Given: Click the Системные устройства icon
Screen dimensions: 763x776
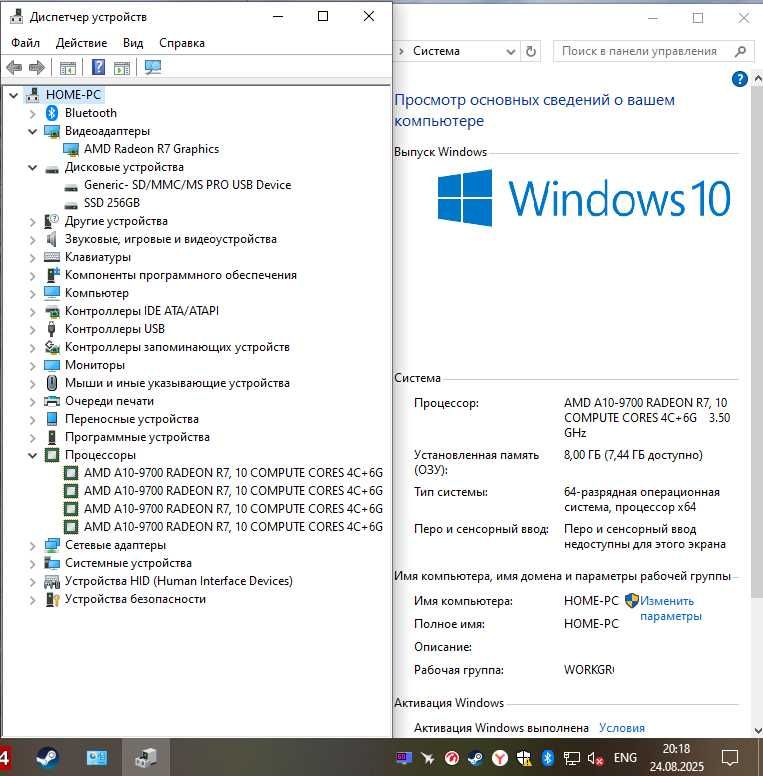Looking at the screenshot, I should click(x=52, y=563).
